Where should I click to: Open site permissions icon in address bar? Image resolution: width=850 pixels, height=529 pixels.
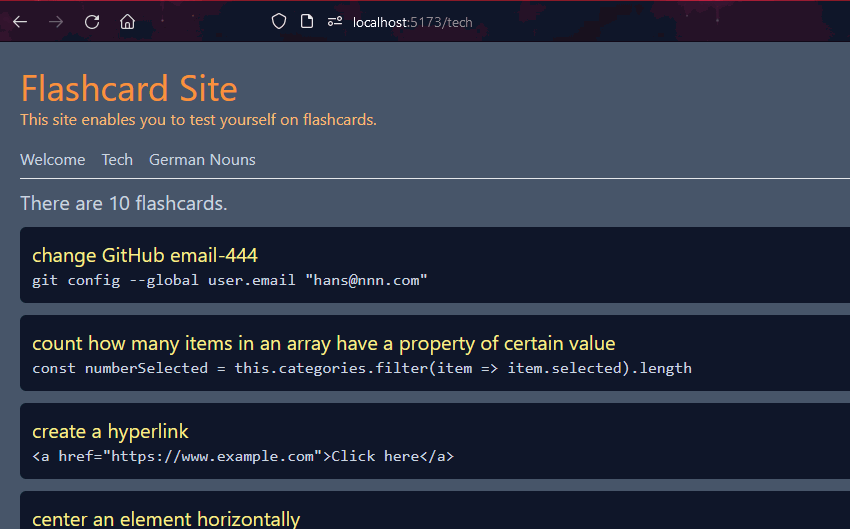[x=335, y=22]
